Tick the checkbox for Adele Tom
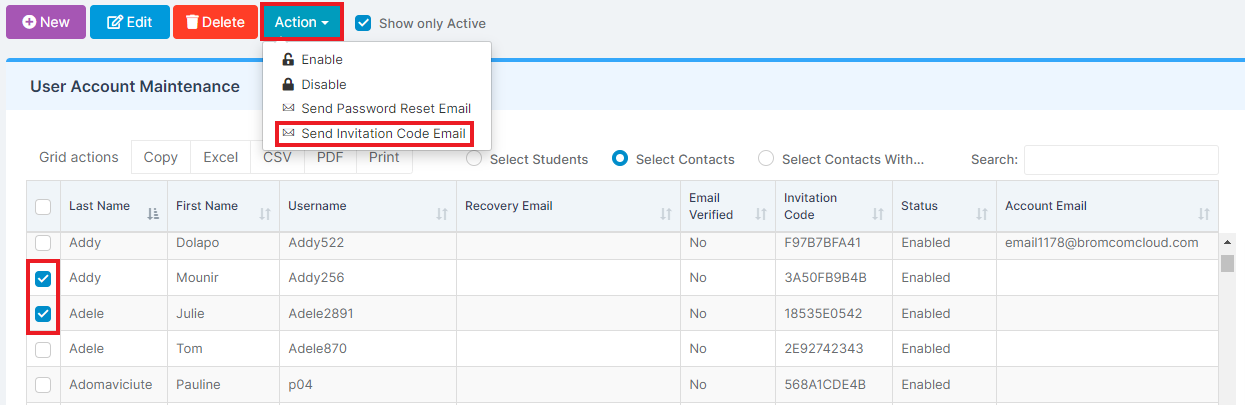Image resolution: width=1245 pixels, height=405 pixels. [x=43, y=349]
